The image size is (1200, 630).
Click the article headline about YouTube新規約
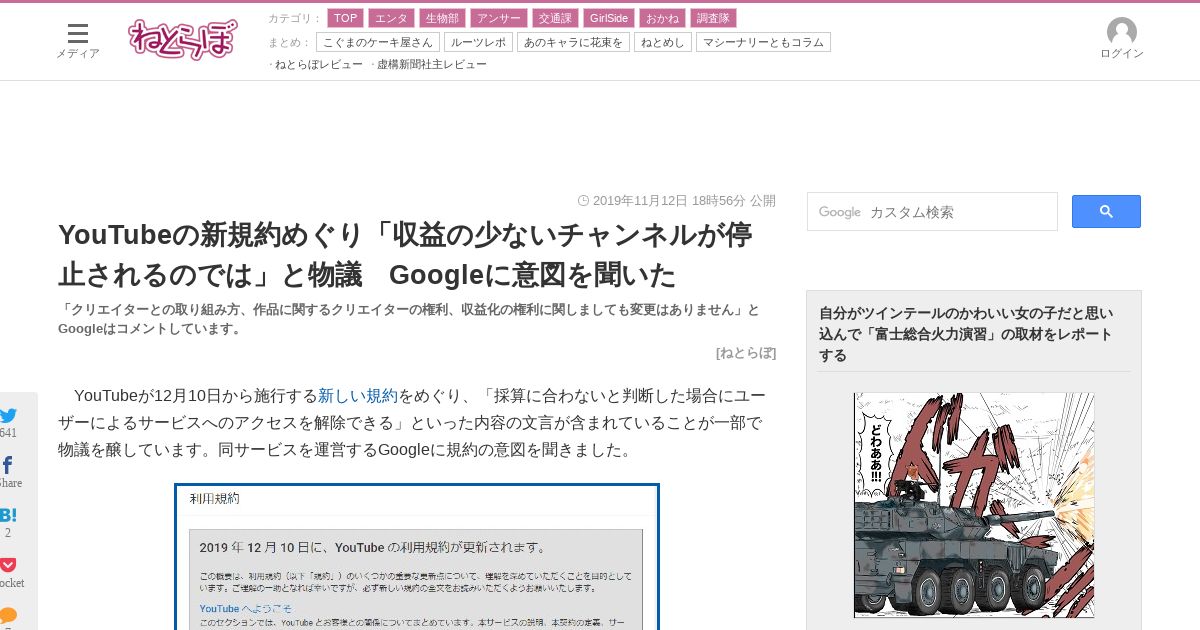(405, 254)
